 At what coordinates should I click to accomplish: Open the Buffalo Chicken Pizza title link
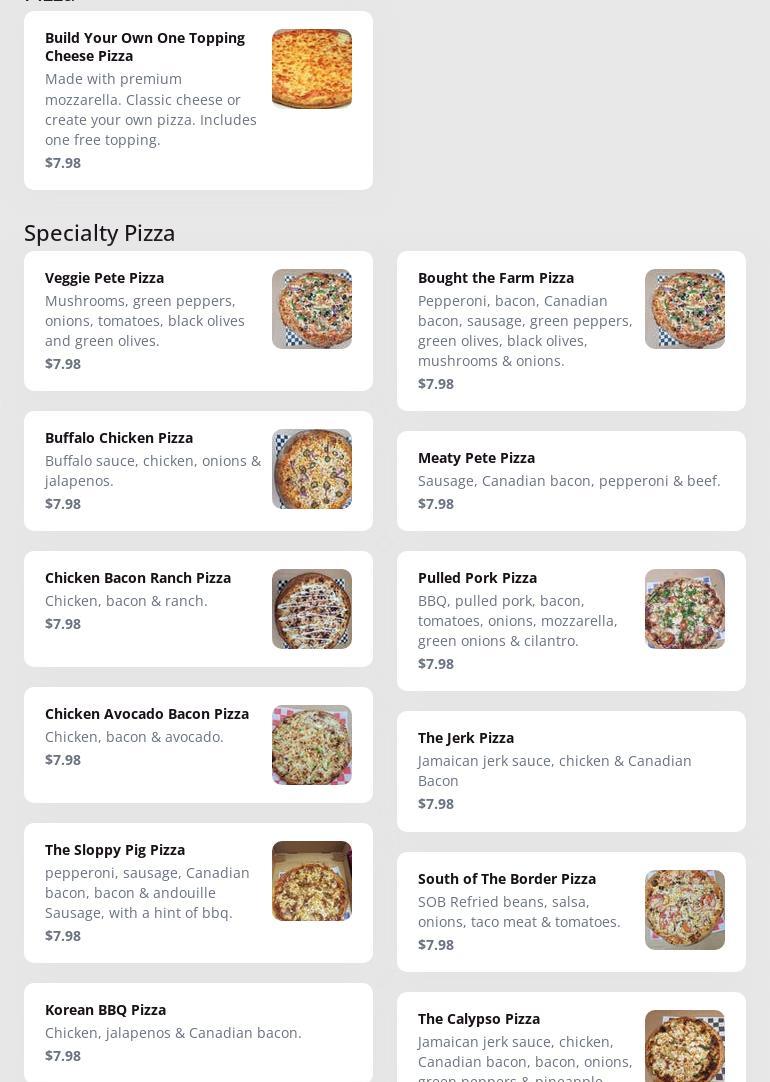tap(119, 438)
